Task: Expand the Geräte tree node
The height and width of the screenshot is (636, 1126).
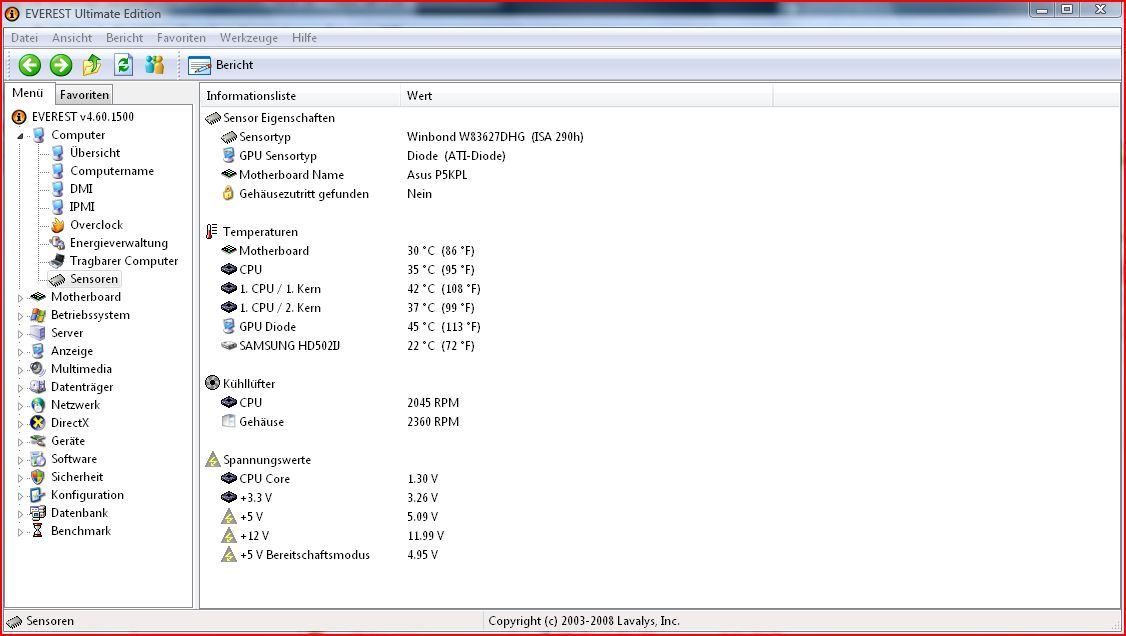Action: pyautogui.click(x=20, y=441)
